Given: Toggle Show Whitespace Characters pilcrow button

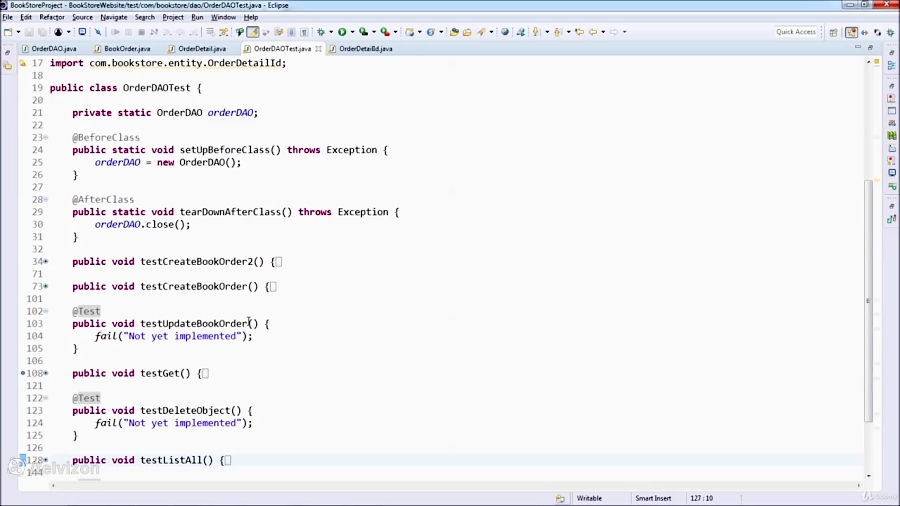Looking at the screenshot, I should tap(304, 32).
